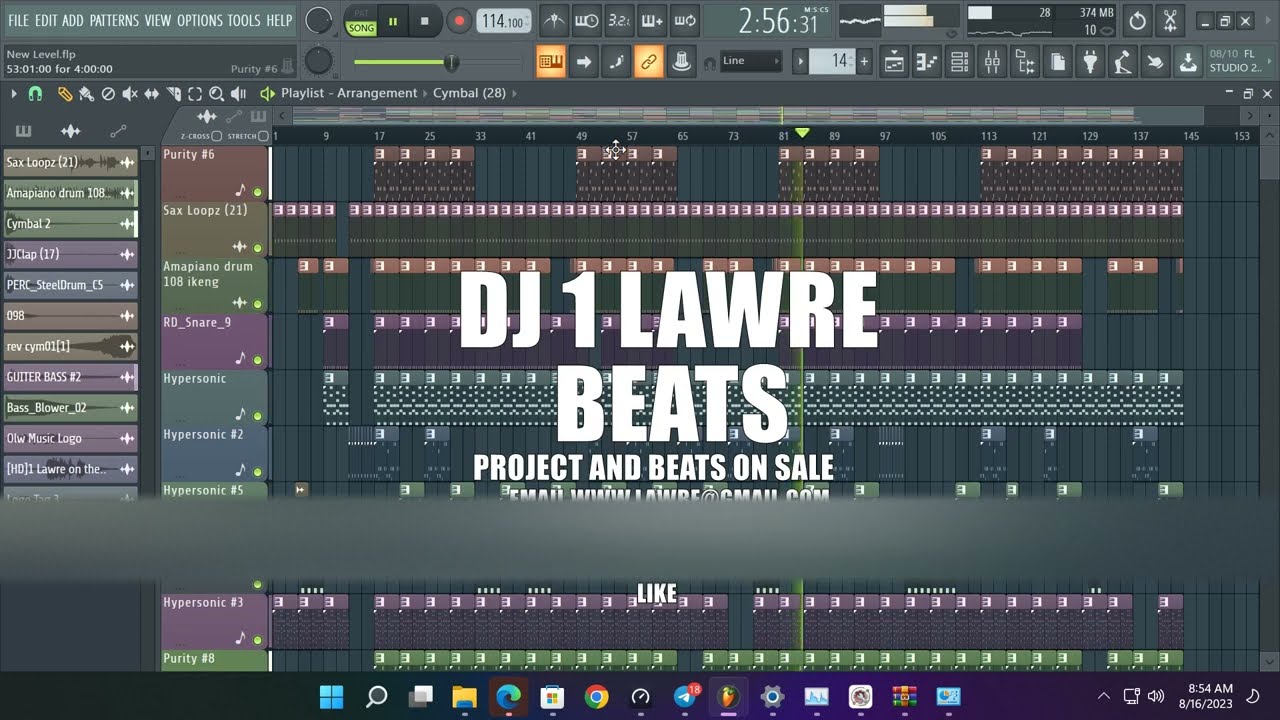Pause playback with the pause button
1280x720 pixels.
click(x=393, y=20)
